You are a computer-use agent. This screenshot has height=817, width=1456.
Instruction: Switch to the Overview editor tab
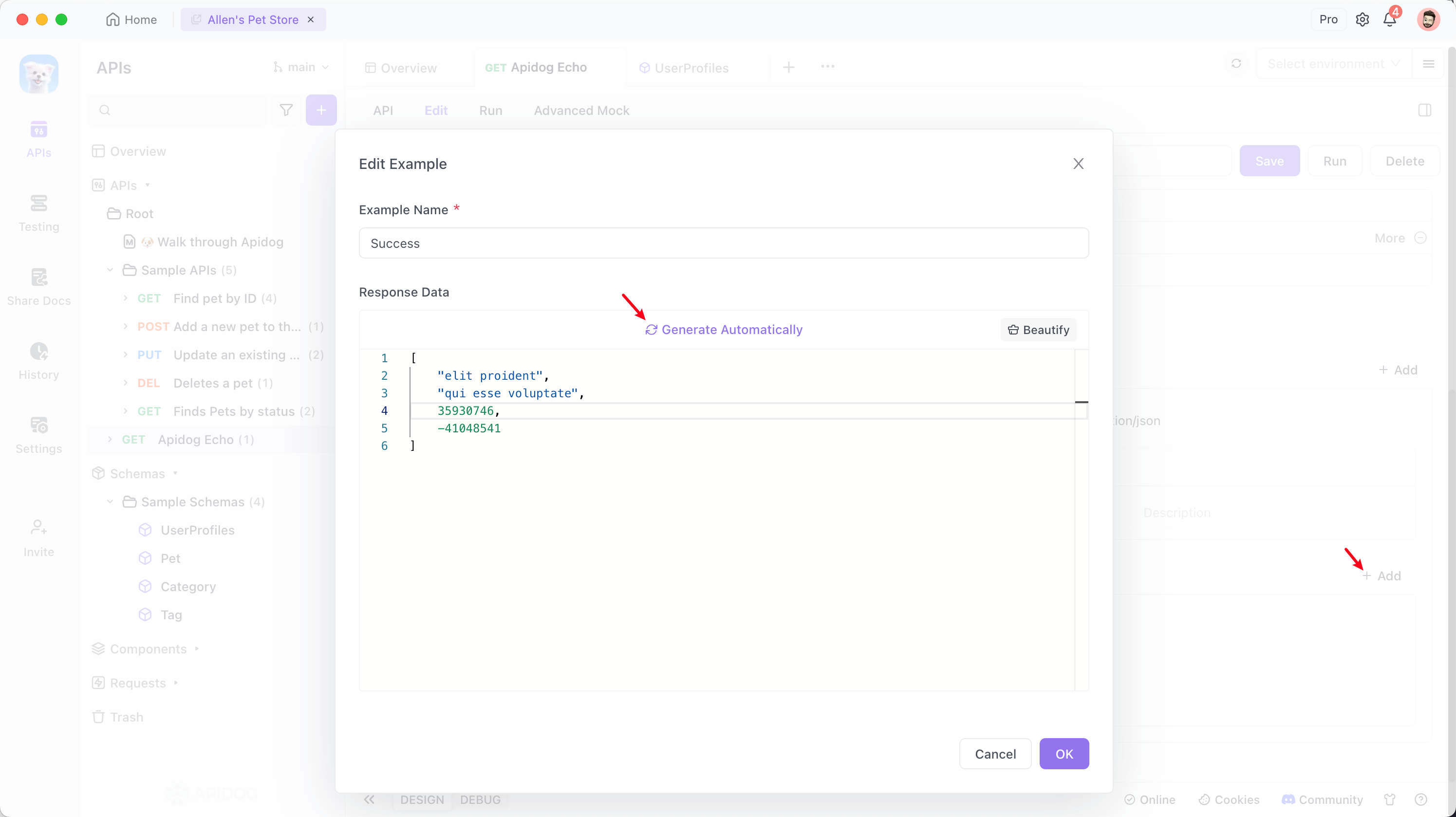401,68
